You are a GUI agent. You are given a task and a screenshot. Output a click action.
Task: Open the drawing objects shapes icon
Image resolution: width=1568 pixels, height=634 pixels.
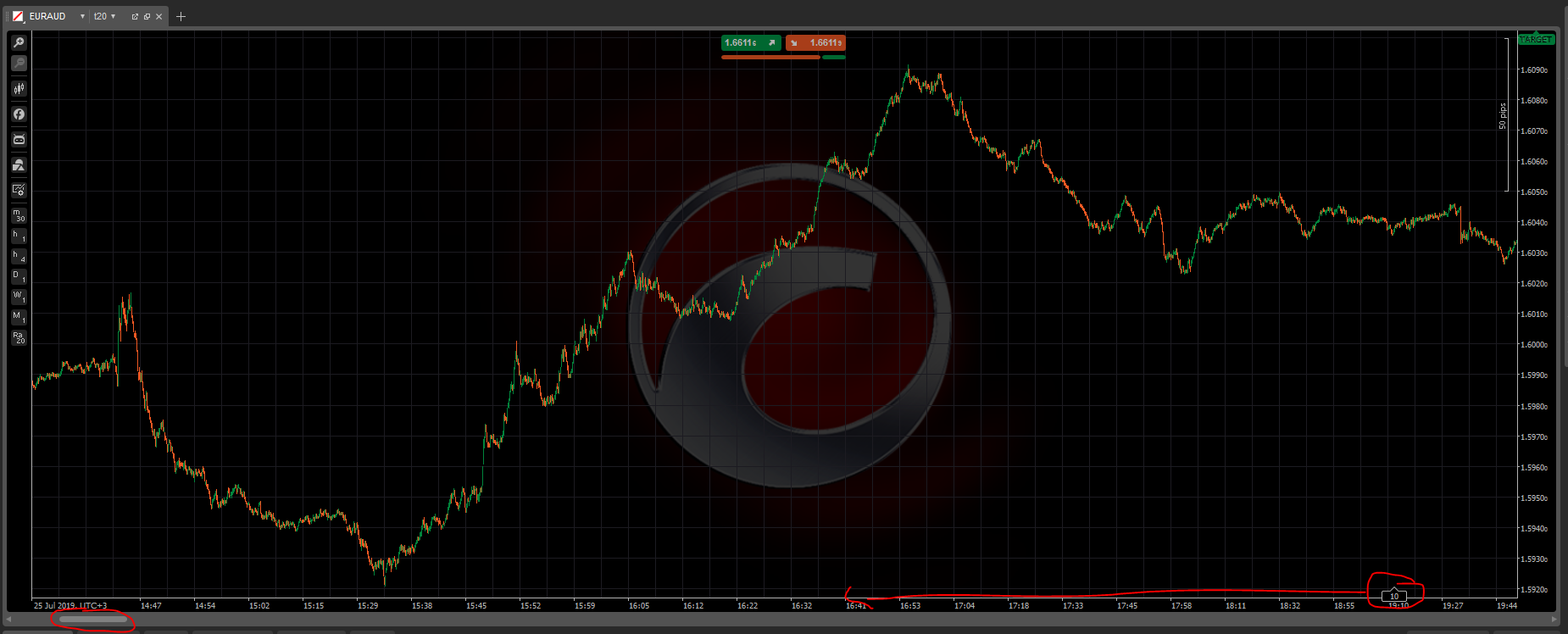[x=19, y=165]
